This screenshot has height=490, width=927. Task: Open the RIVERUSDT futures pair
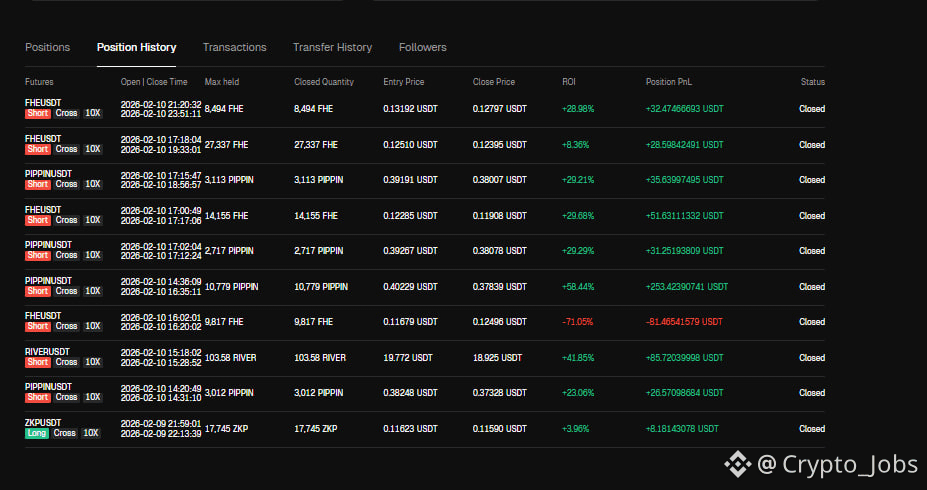(48, 351)
